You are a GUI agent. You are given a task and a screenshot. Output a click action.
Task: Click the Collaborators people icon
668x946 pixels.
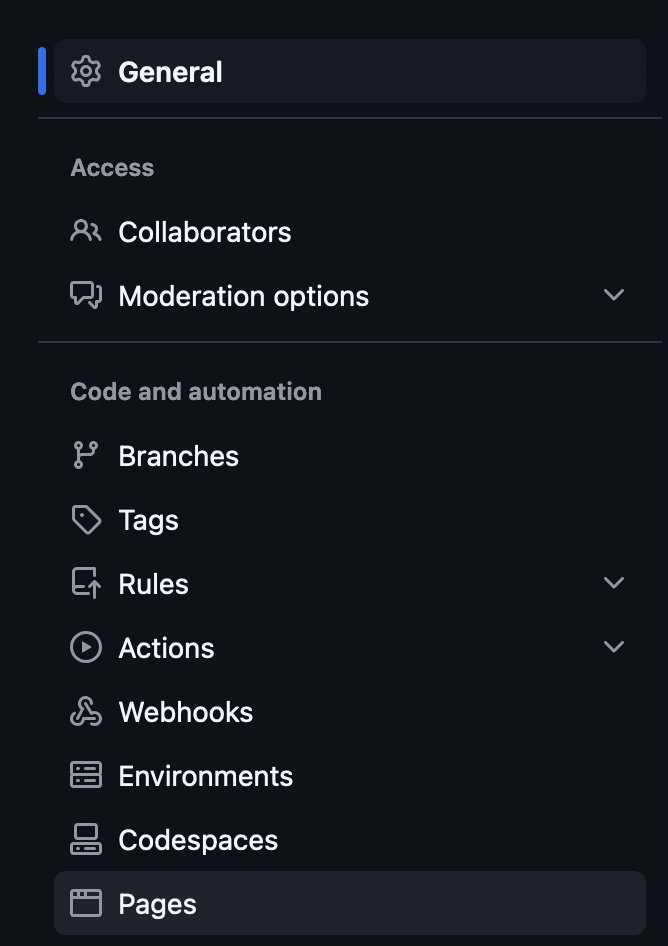pos(86,232)
